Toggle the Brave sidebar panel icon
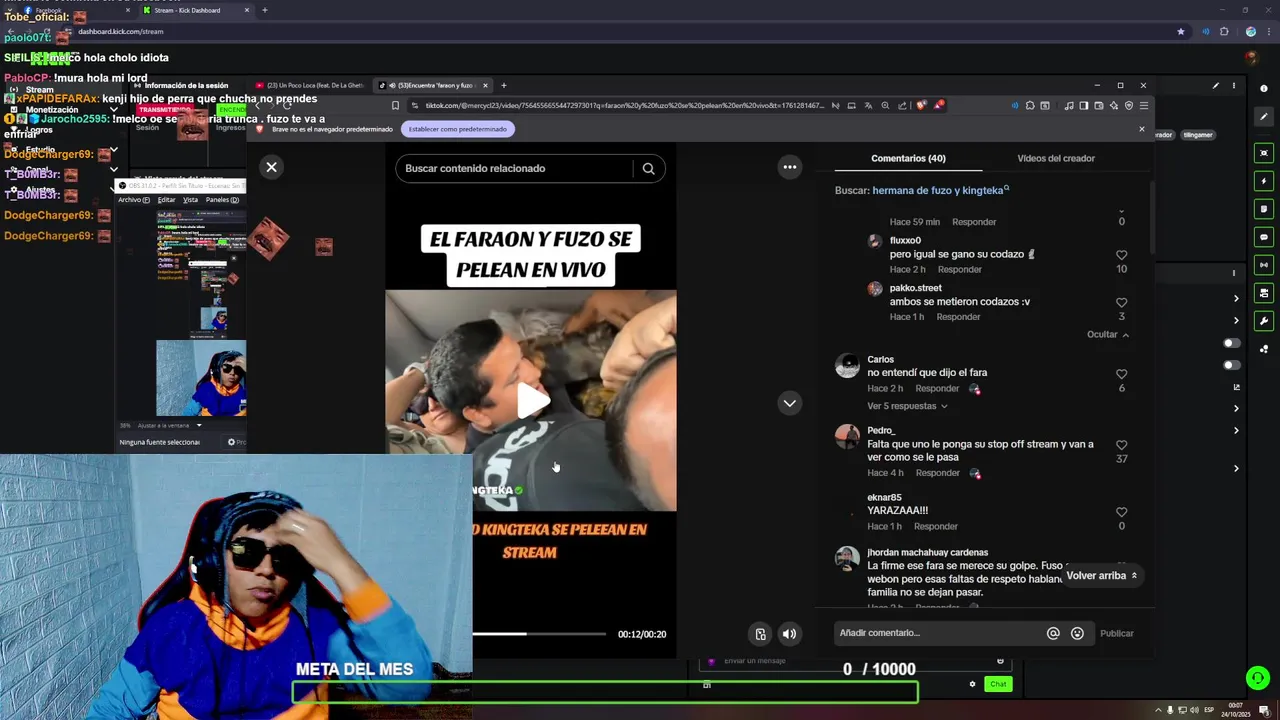This screenshot has width=1280, height=720. [1084, 105]
